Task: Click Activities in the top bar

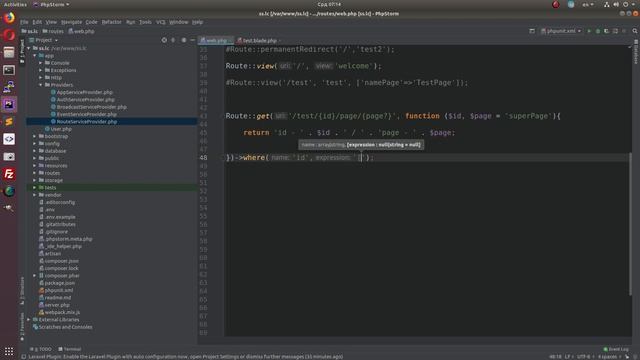Action: (16, 4)
